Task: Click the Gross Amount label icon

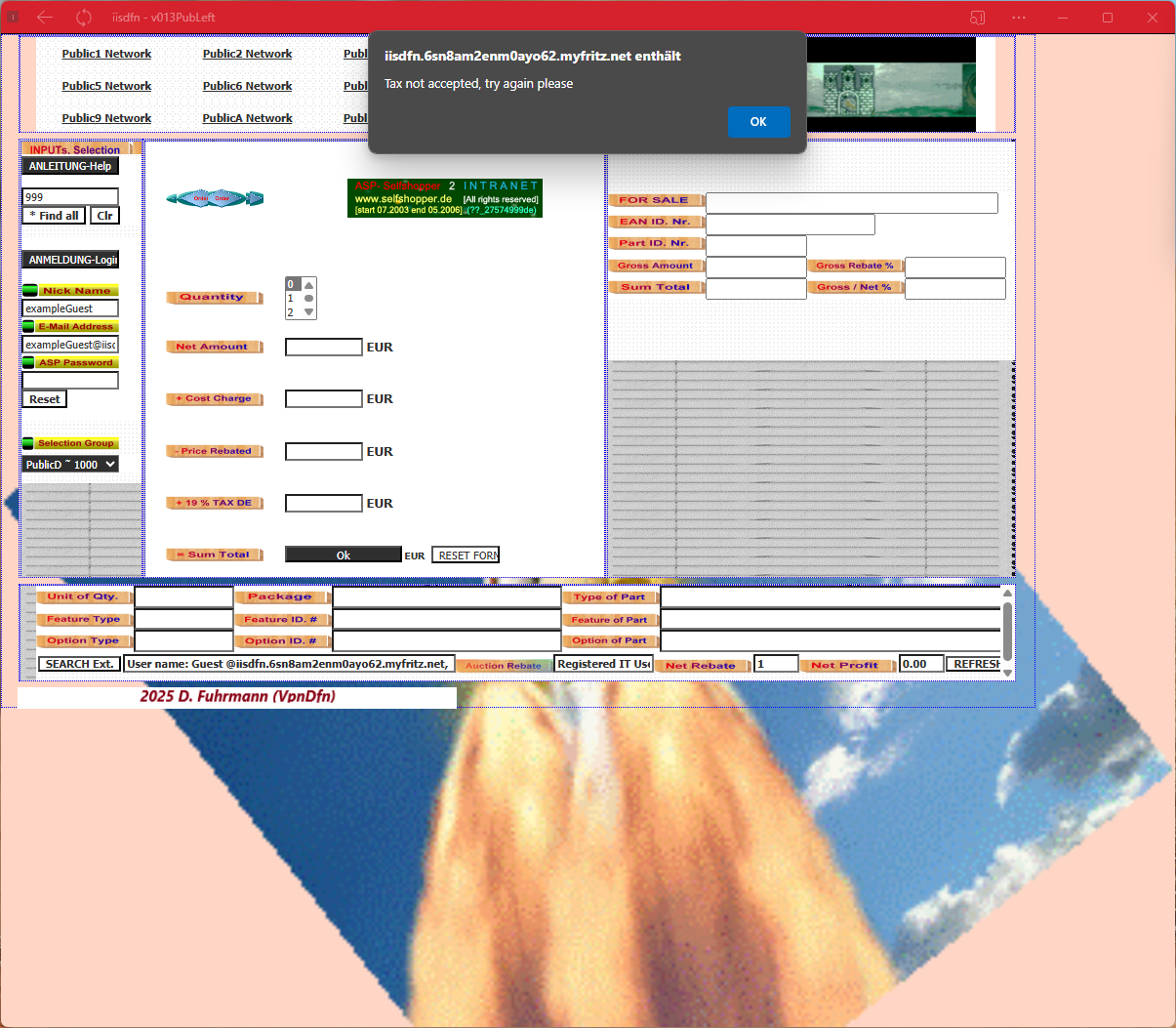Action: 656,266
